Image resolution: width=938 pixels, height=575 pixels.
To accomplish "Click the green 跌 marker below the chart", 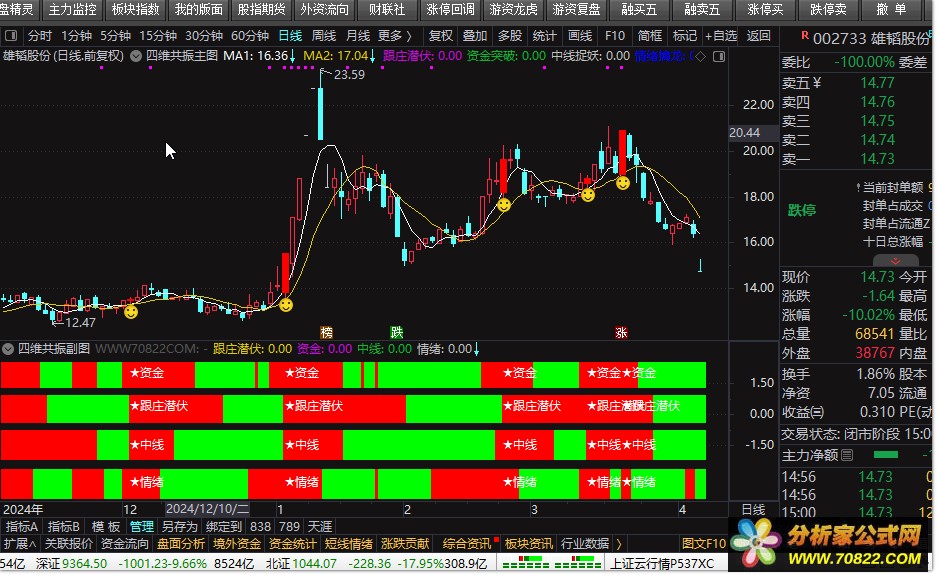I will coord(397,333).
